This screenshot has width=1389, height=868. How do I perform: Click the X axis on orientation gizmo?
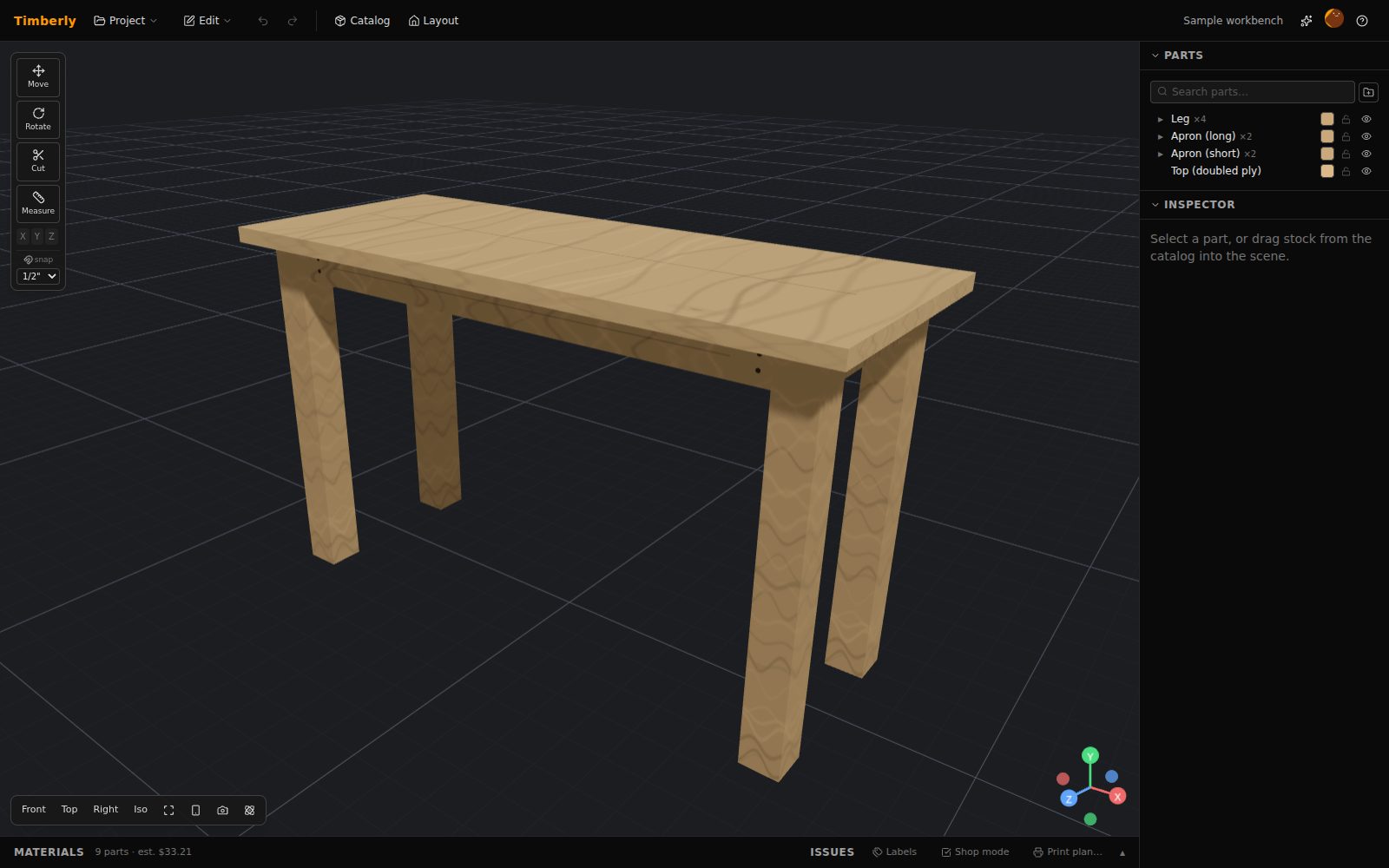(x=1118, y=796)
